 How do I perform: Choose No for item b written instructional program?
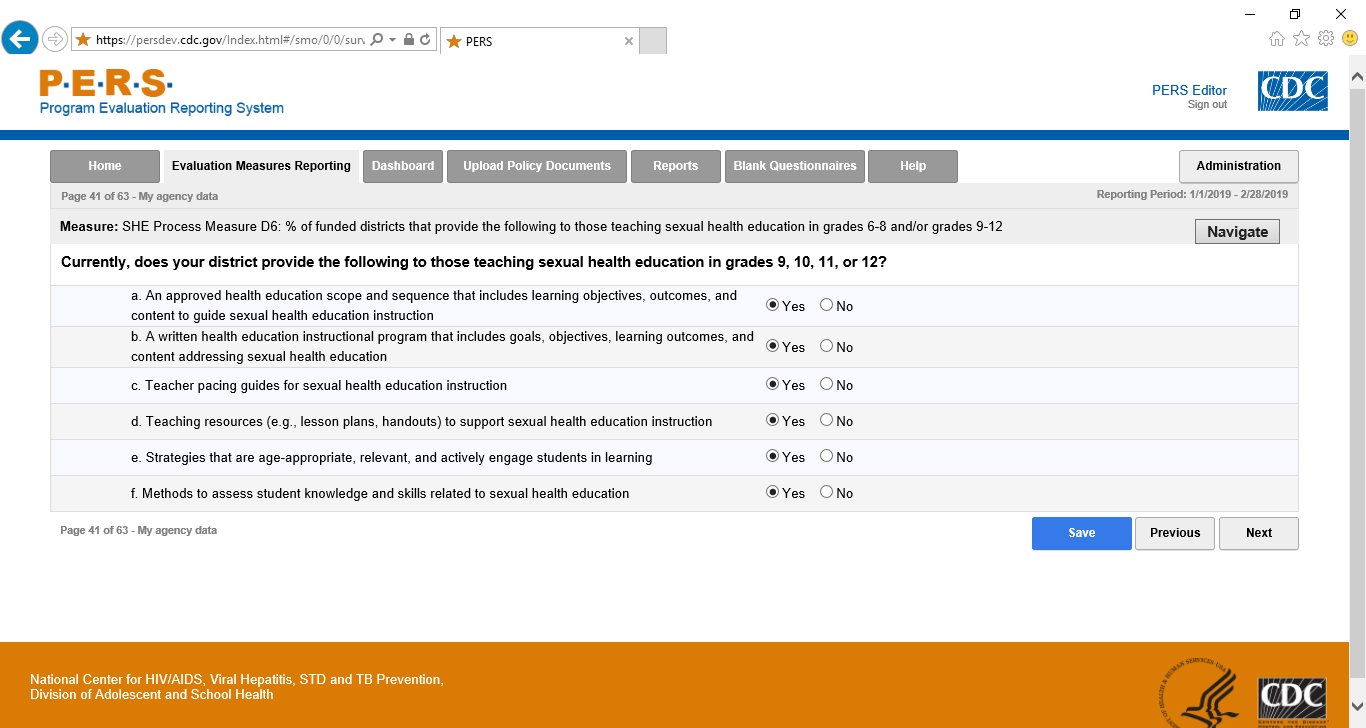(x=826, y=346)
